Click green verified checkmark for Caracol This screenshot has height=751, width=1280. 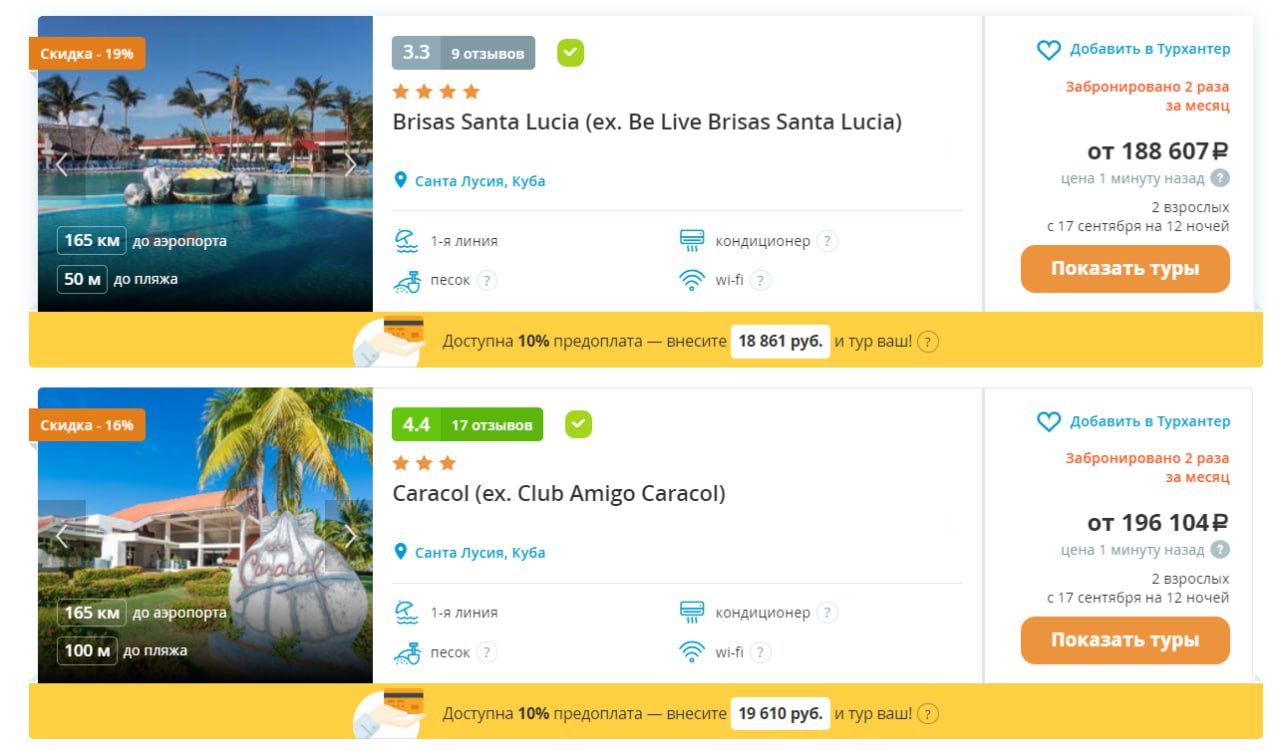pos(578,425)
